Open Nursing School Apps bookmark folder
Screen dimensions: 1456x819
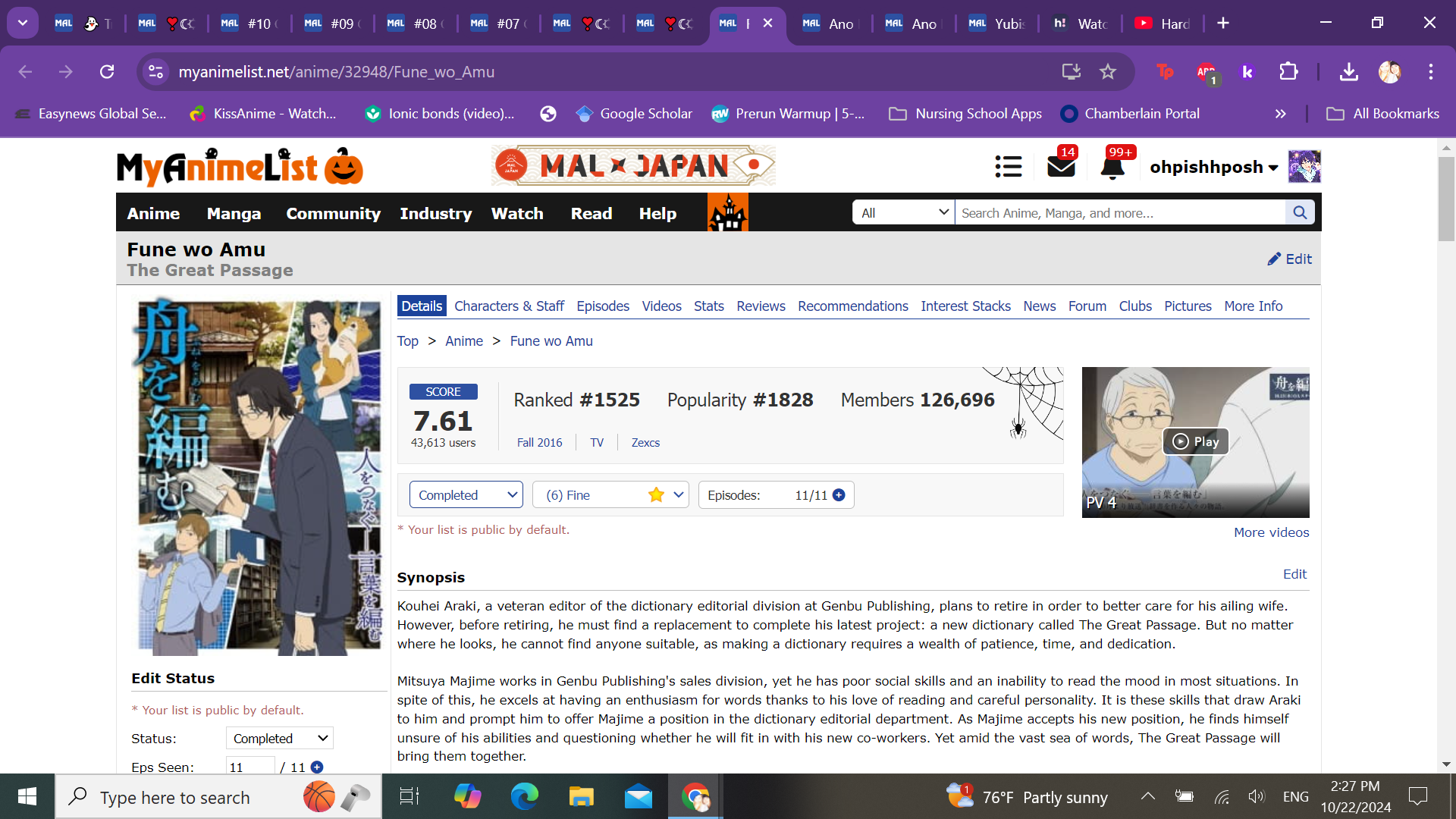pos(965,114)
